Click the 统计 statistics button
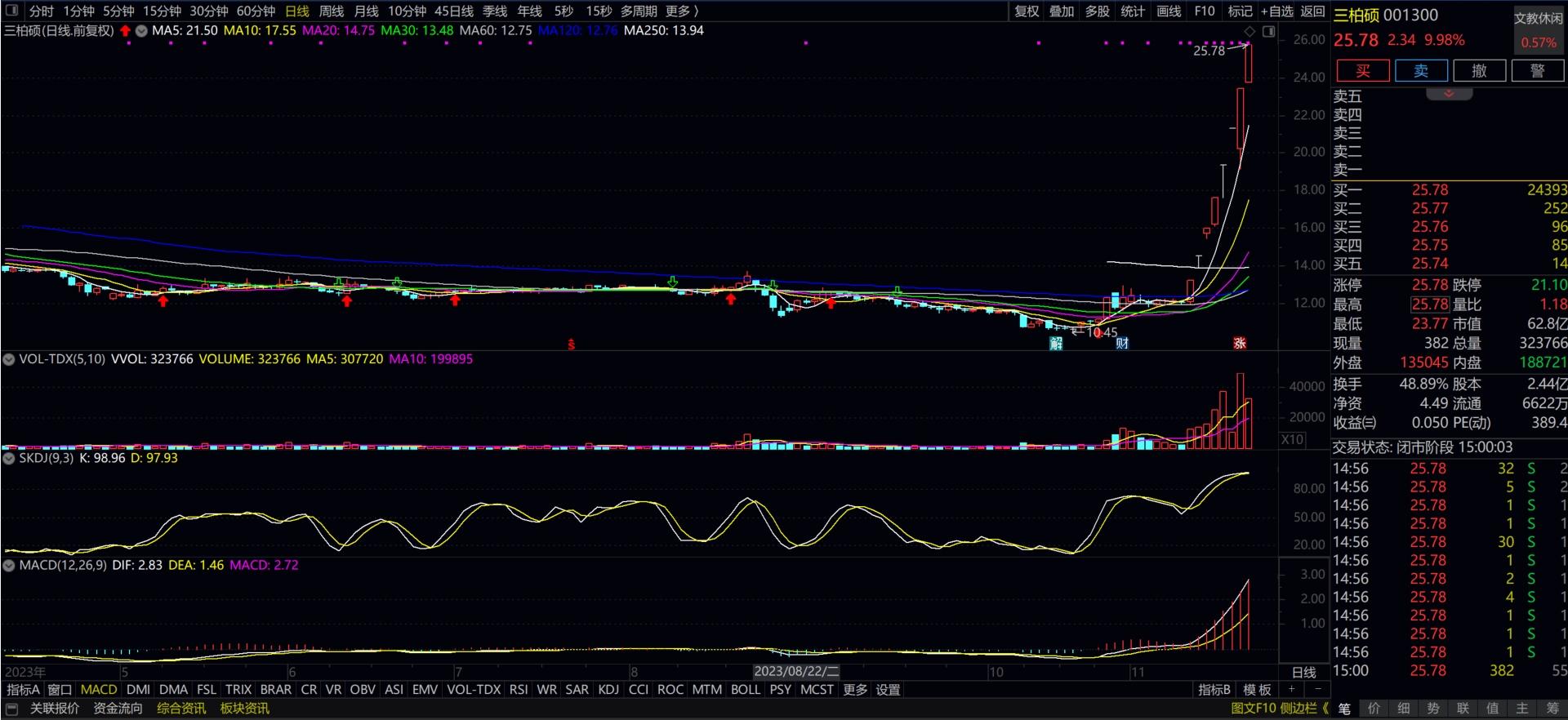 1133,11
